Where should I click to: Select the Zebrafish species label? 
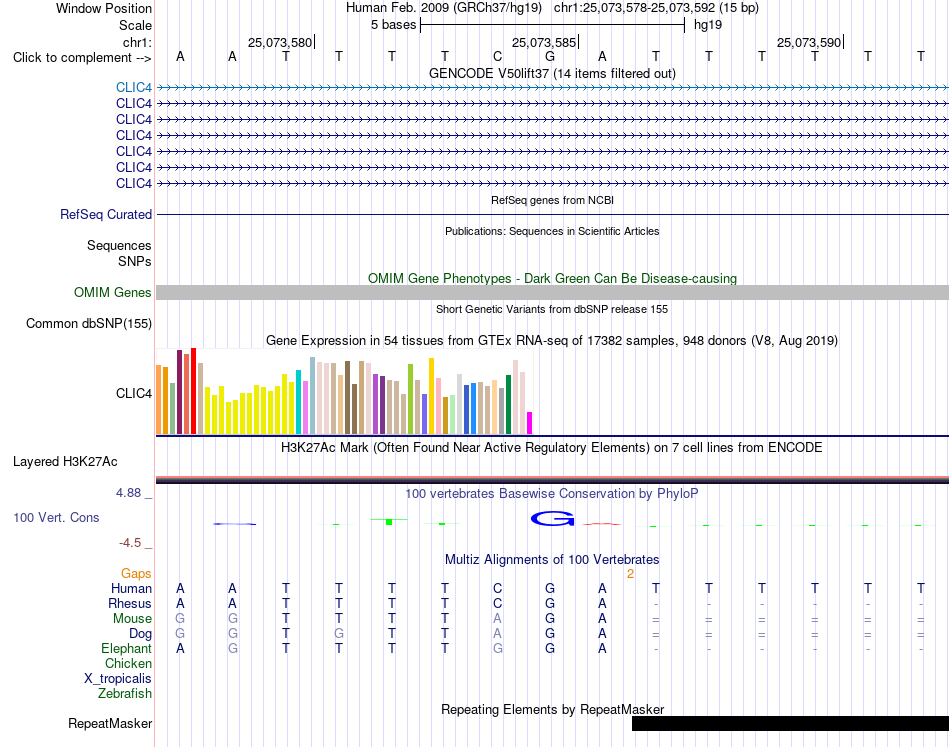tap(125, 694)
